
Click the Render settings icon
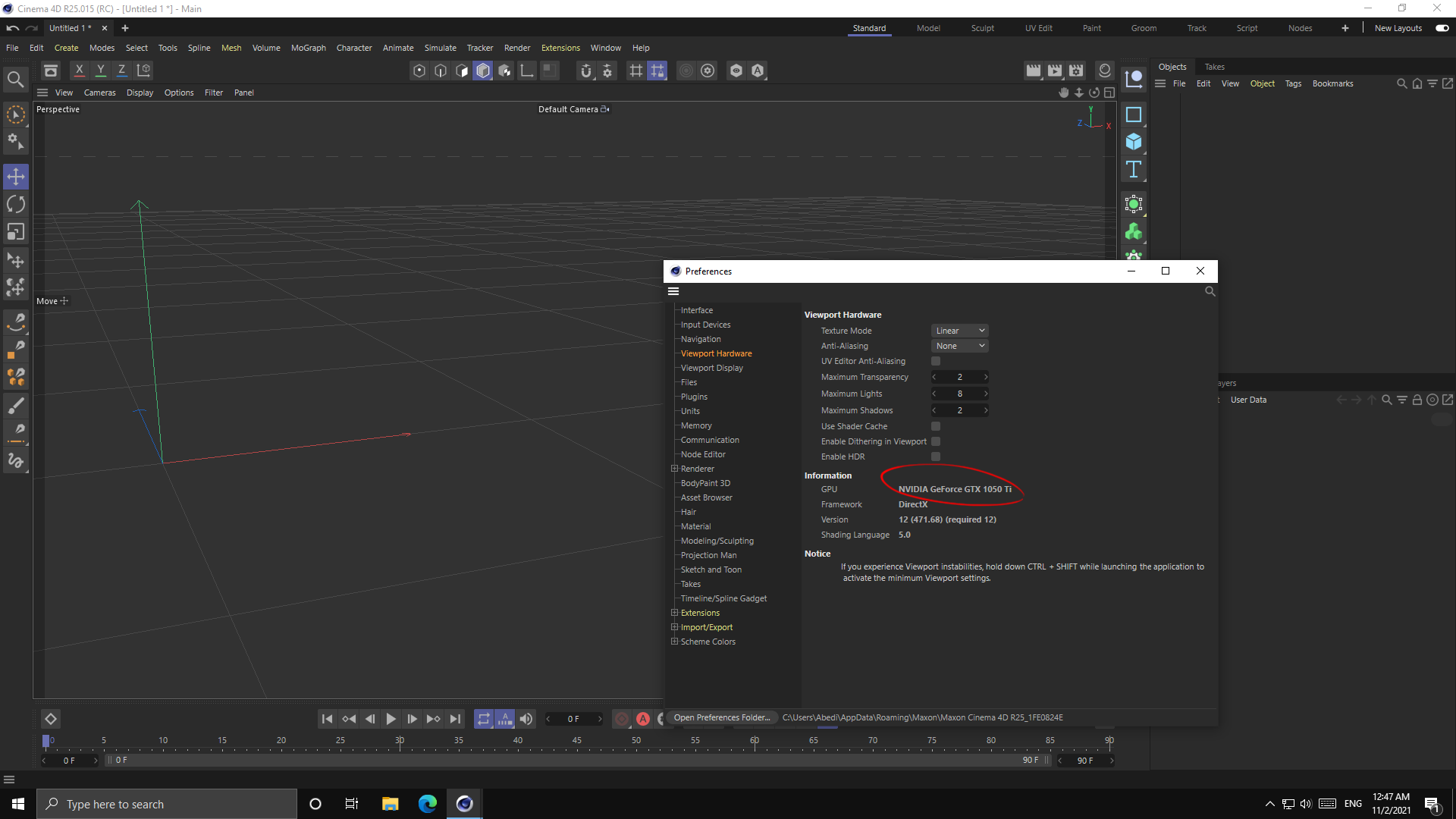[x=1075, y=69]
